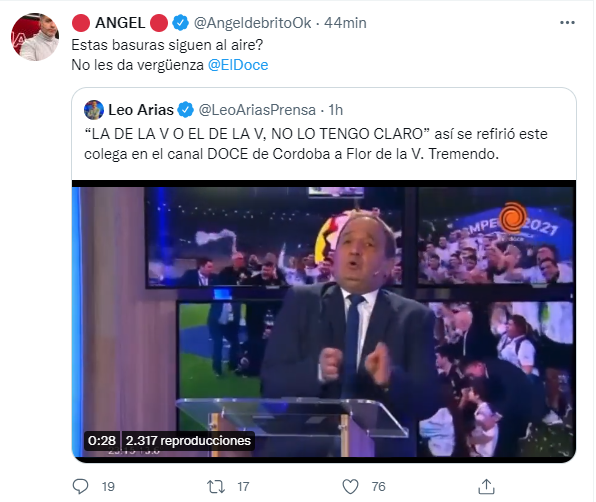Open the @ElDoce mention link

point(238,65)
